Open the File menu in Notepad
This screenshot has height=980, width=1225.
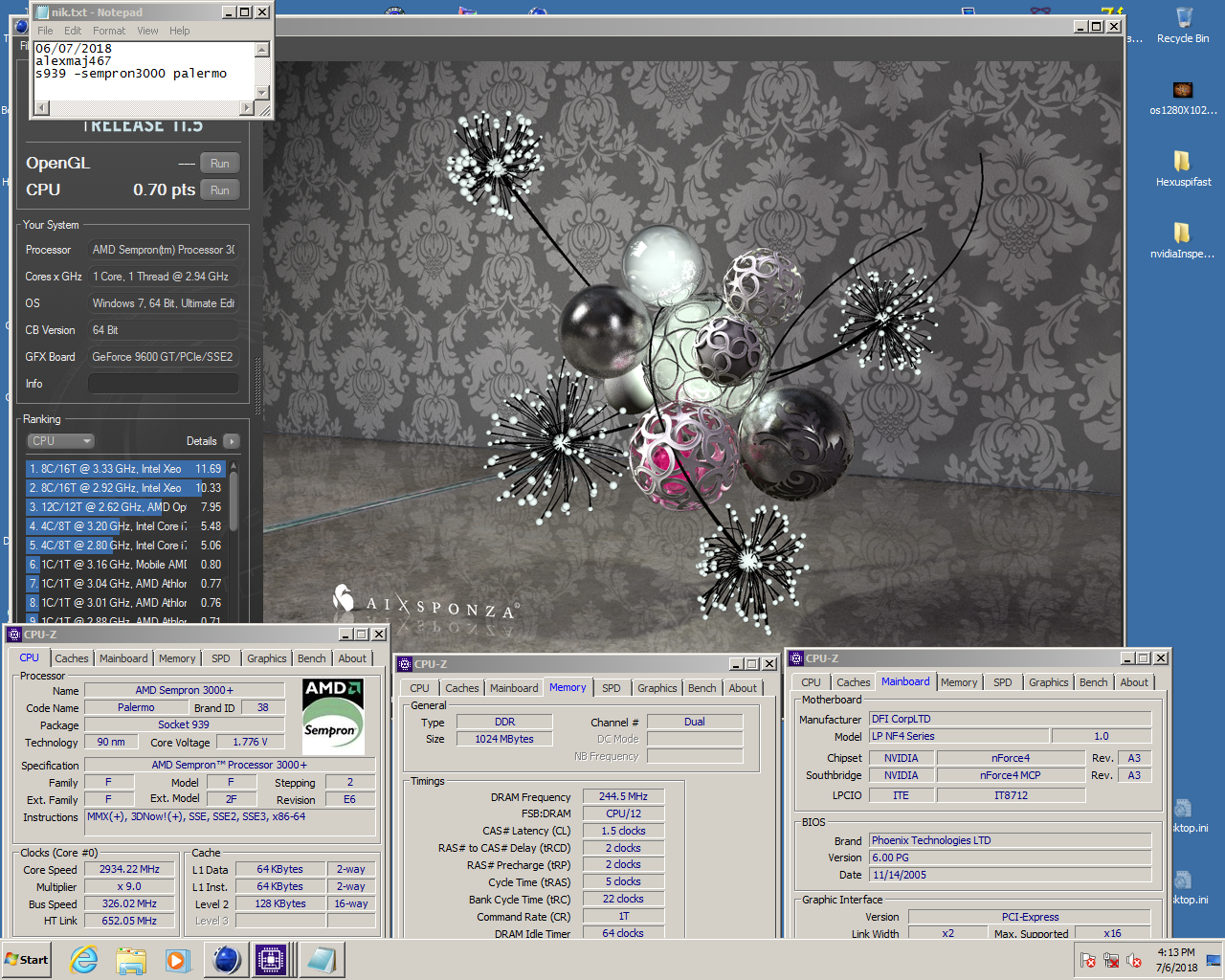pos(45,31)
